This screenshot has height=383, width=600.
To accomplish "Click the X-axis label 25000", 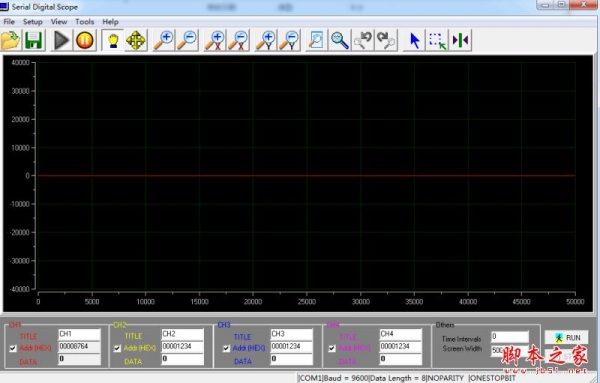I will tap(307, 302).
